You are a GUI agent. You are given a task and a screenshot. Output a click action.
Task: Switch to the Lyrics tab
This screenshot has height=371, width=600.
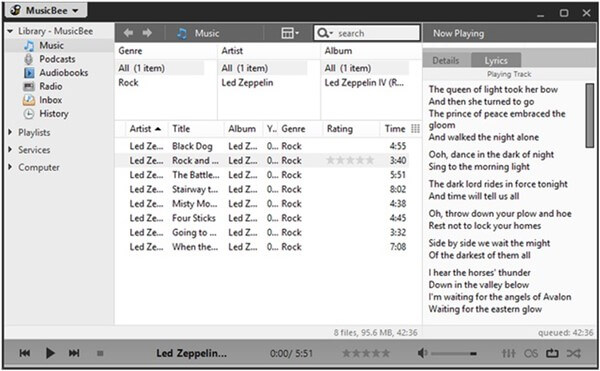496,60
